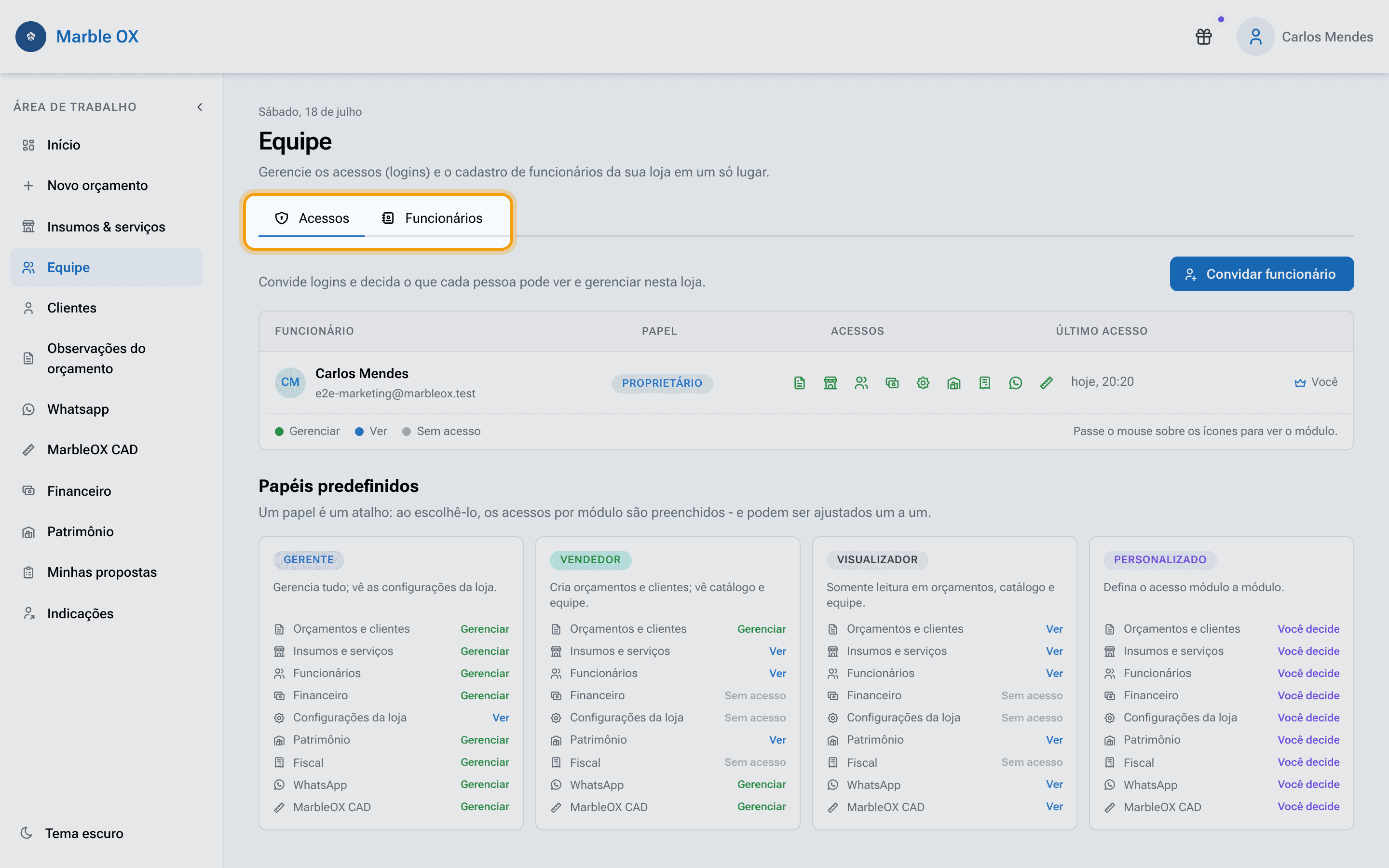The image size is (1389, 868).
Task: Collapse the Área de Trabalho sidebar
Action: point(200,107)
